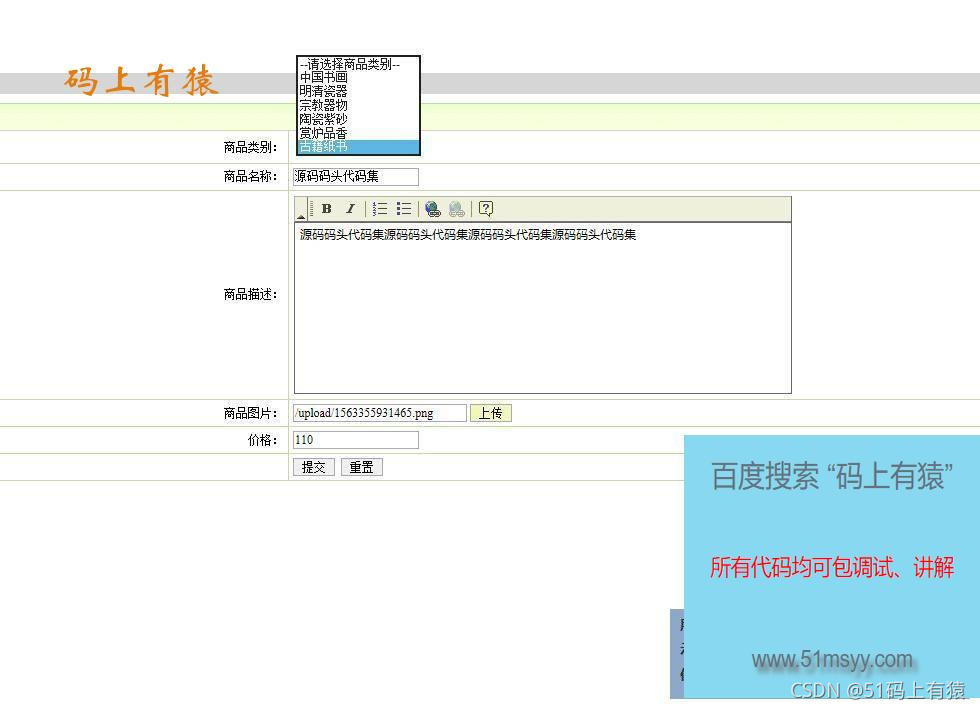This screenshot has width=980, height=709.
Task: Upload an image using the 上传 button
Action: (490, 412)
